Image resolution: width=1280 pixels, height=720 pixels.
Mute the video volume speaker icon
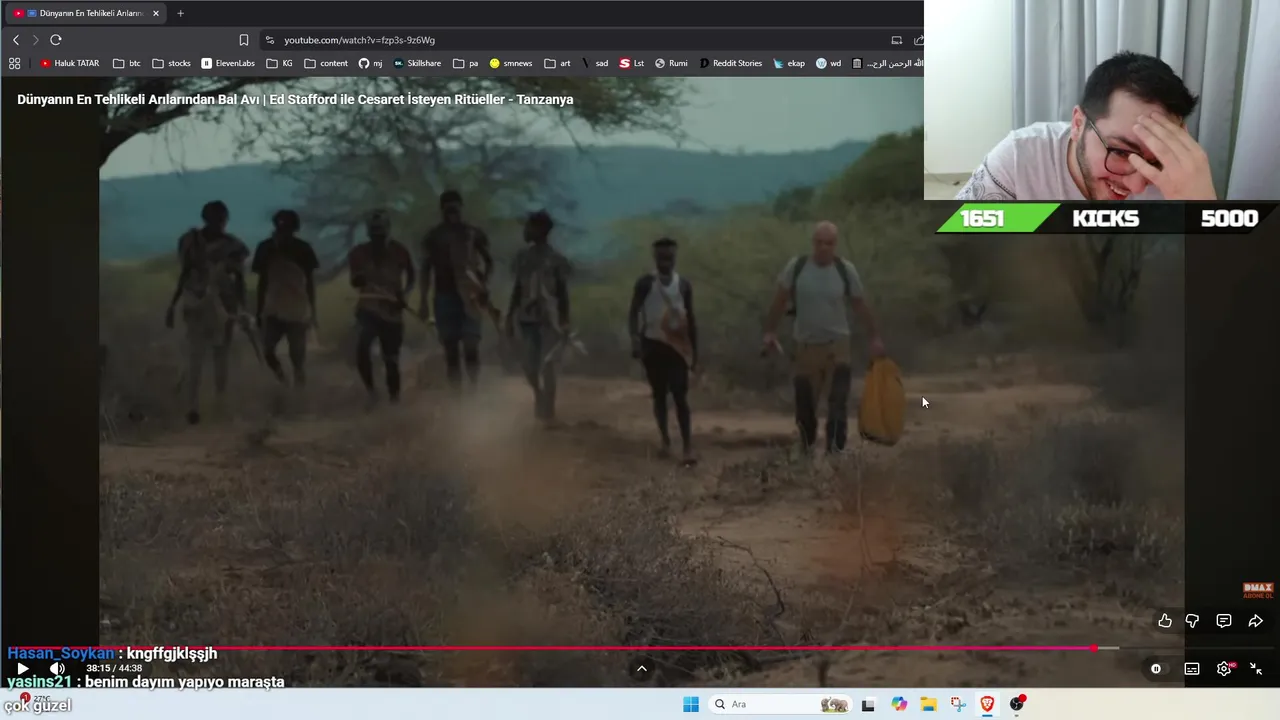coord(57,668)
